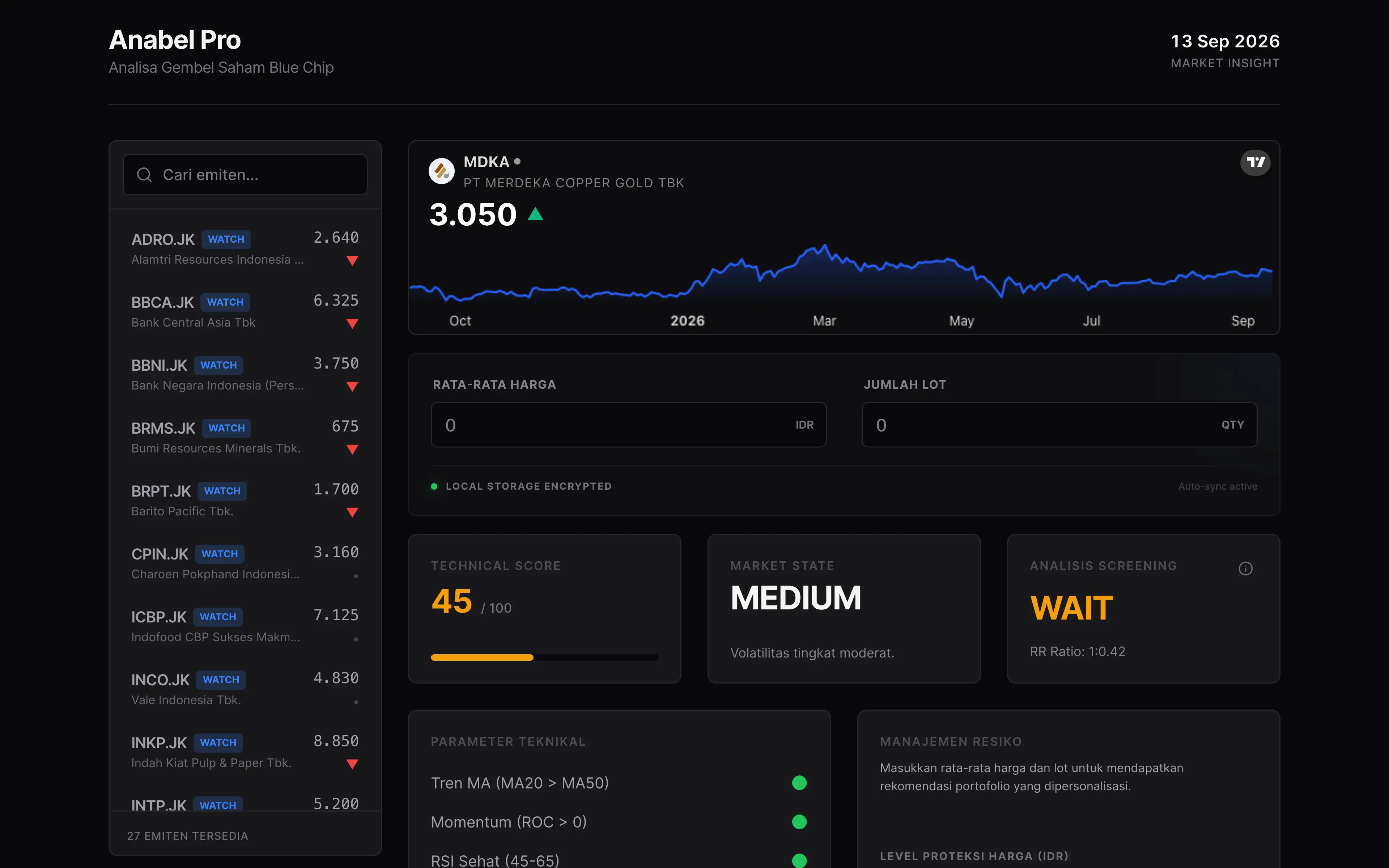Click the Auto-sync active text

(1218, 486)
